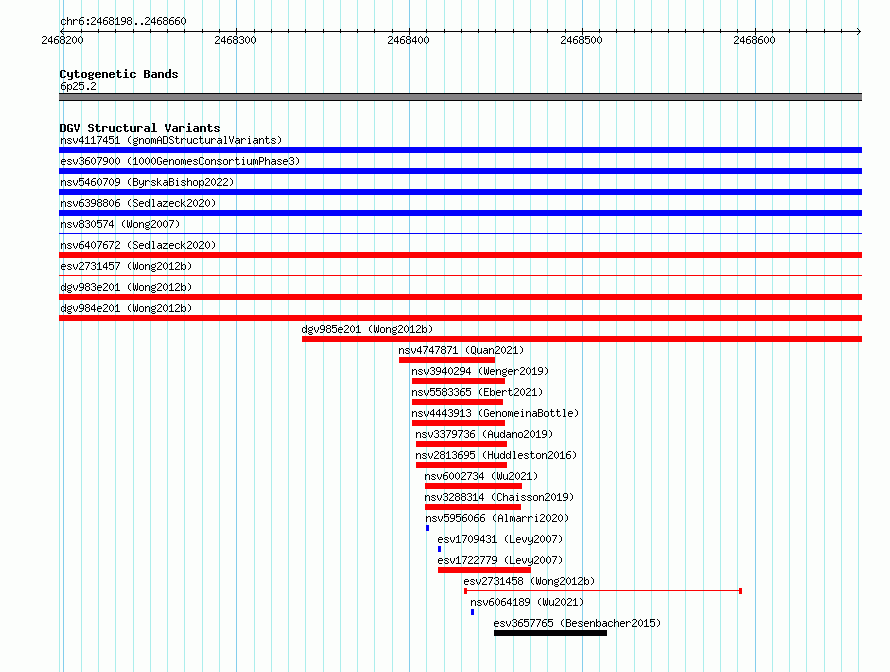Click the 2468400 ruler position
Screen dimensions: 890x672
[409, 40]
